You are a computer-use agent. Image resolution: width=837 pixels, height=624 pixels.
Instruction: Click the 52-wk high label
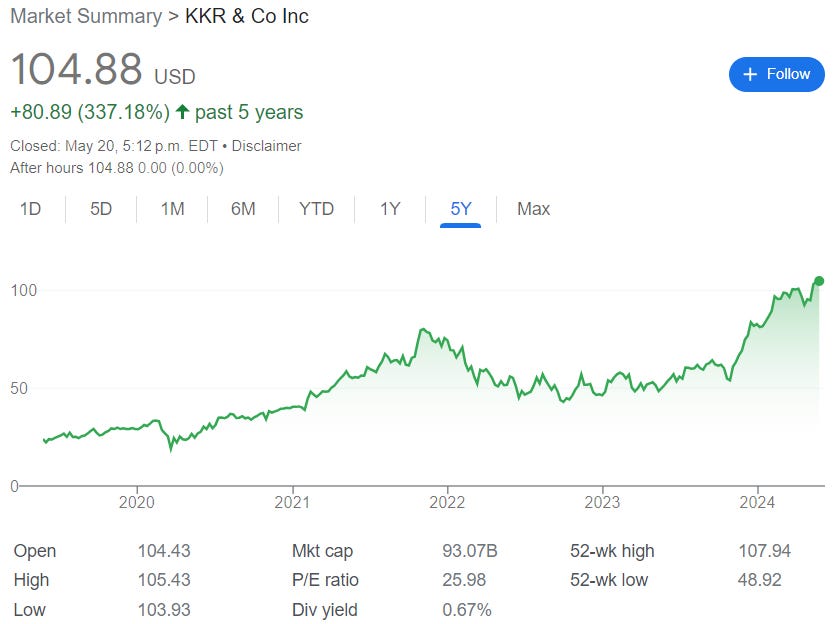tap(612, 551)
